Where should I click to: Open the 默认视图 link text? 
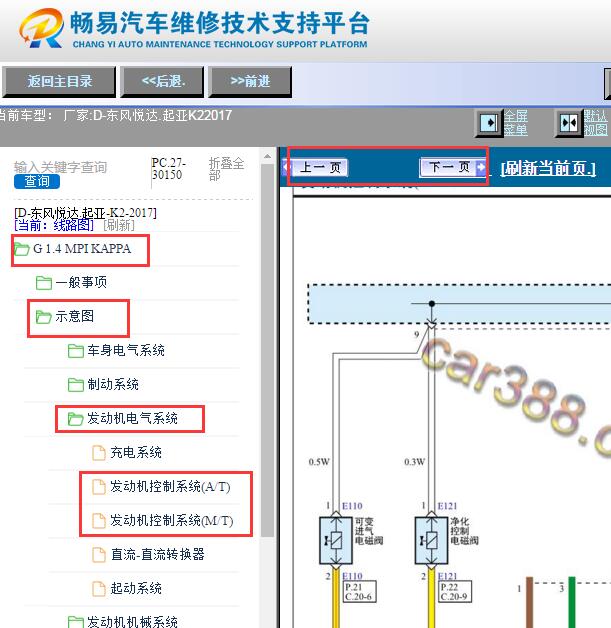point(596,123)
